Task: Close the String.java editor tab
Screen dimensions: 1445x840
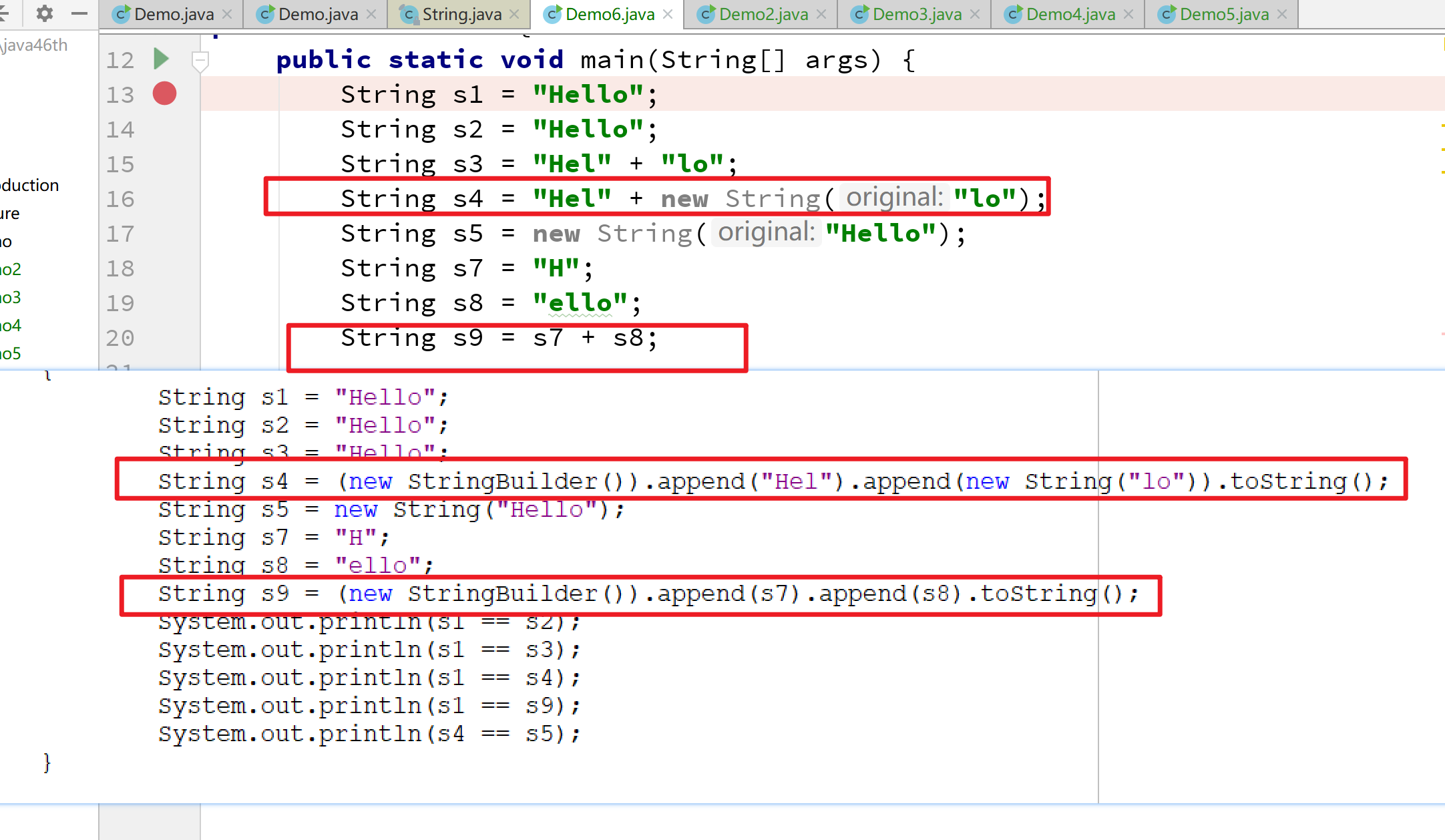Action: pos(514,14)
